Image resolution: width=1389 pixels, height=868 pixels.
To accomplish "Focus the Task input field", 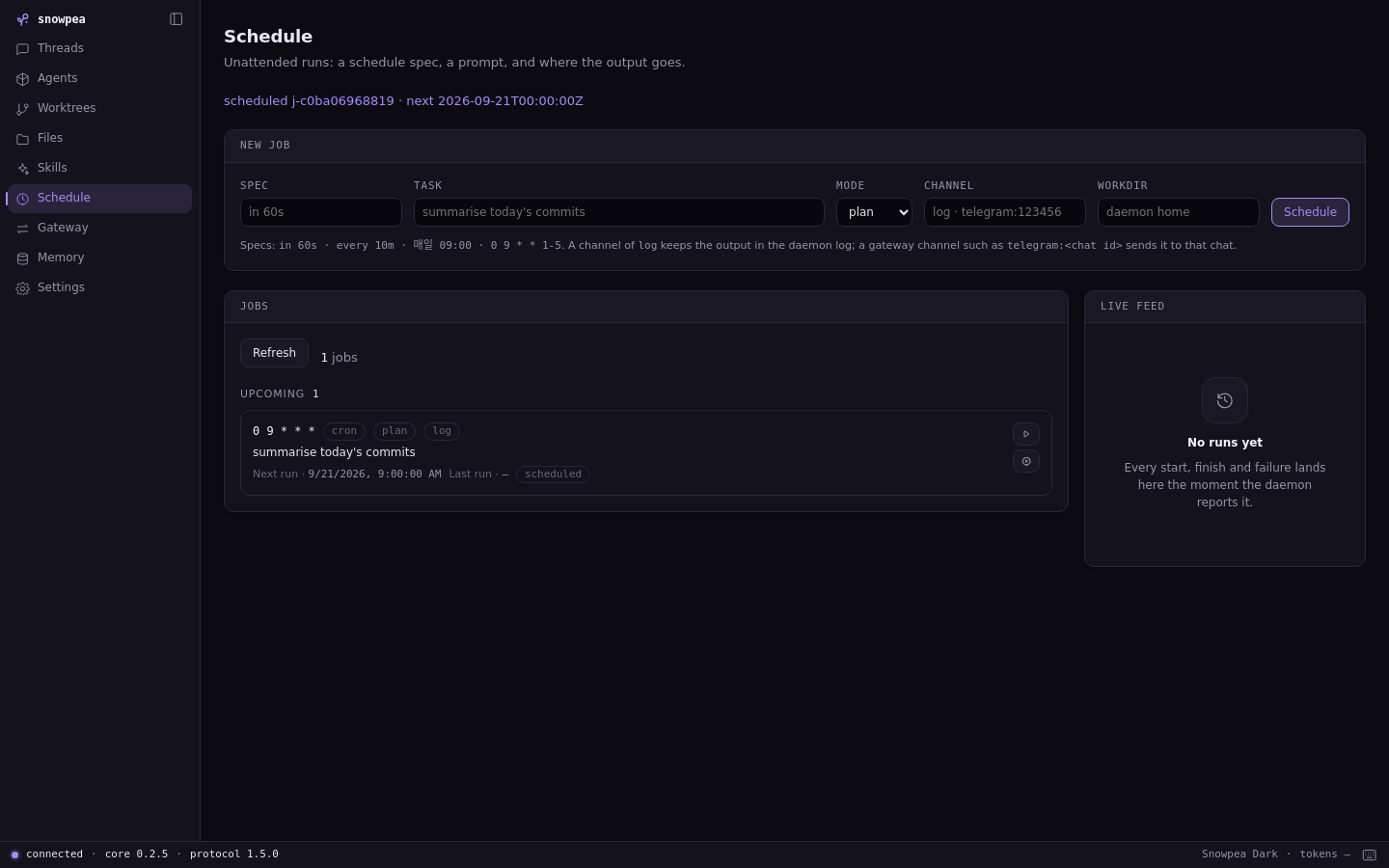I will pos(619,212).
